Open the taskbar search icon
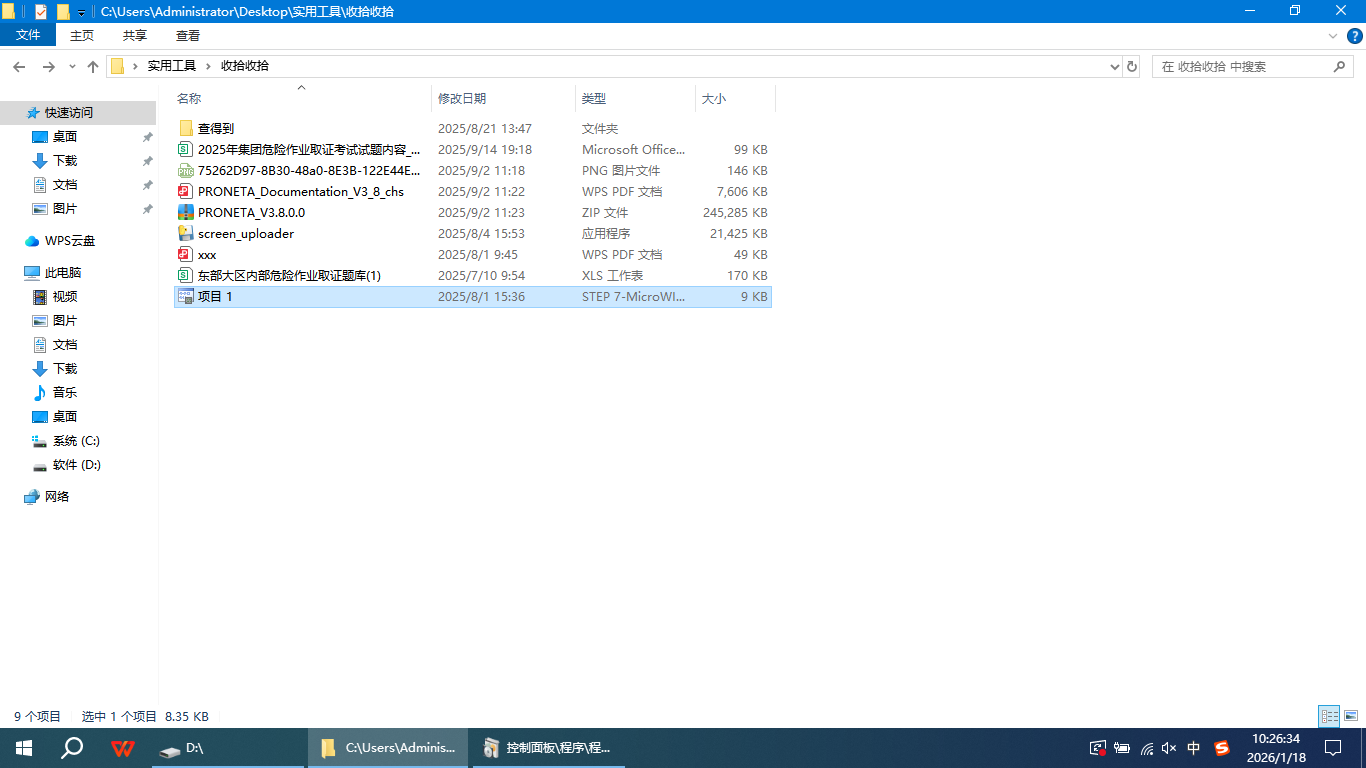Screen dimensions: 1366x768 (x=72, y=748)
